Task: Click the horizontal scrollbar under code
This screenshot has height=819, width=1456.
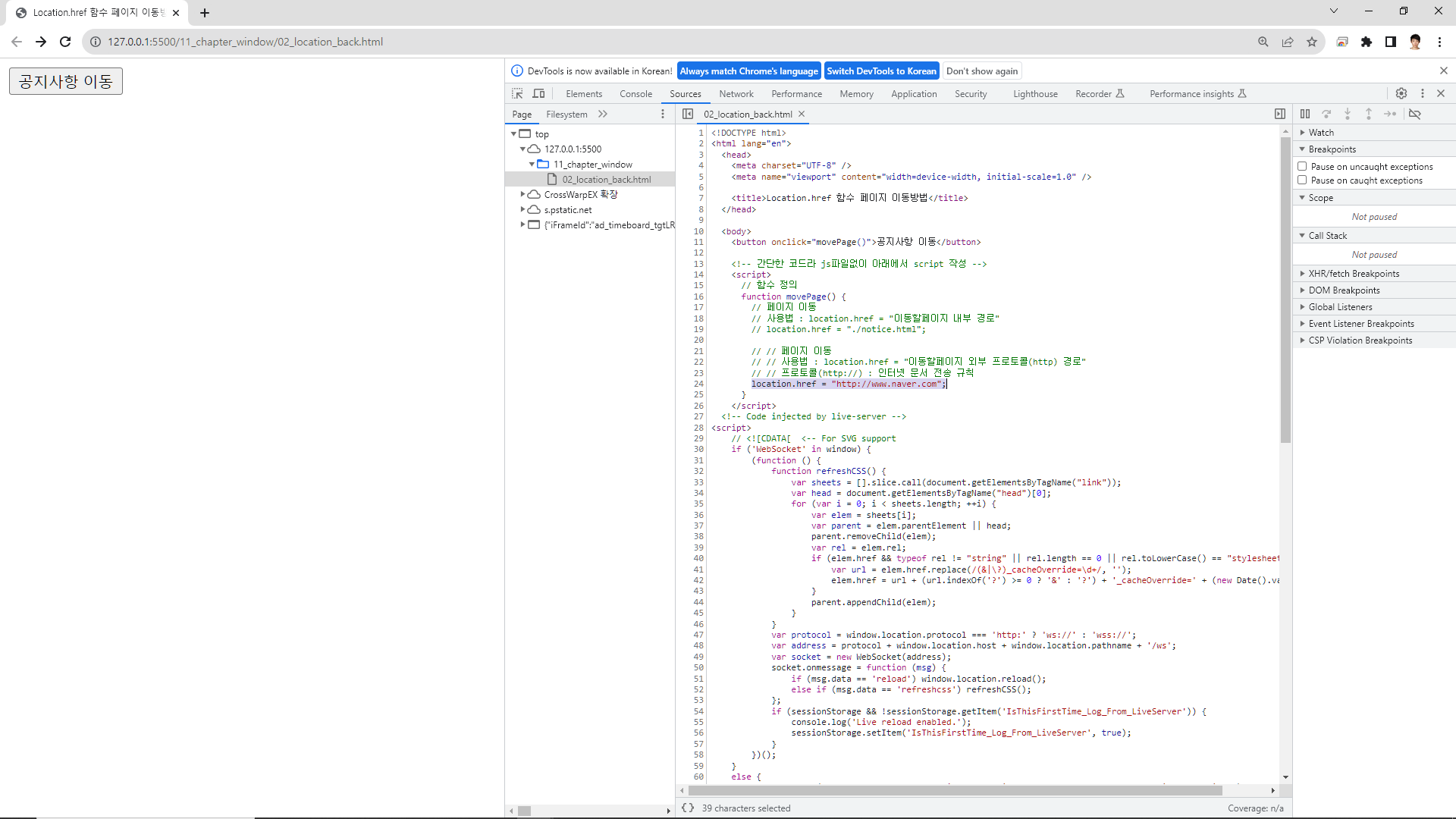Action: 955,790
